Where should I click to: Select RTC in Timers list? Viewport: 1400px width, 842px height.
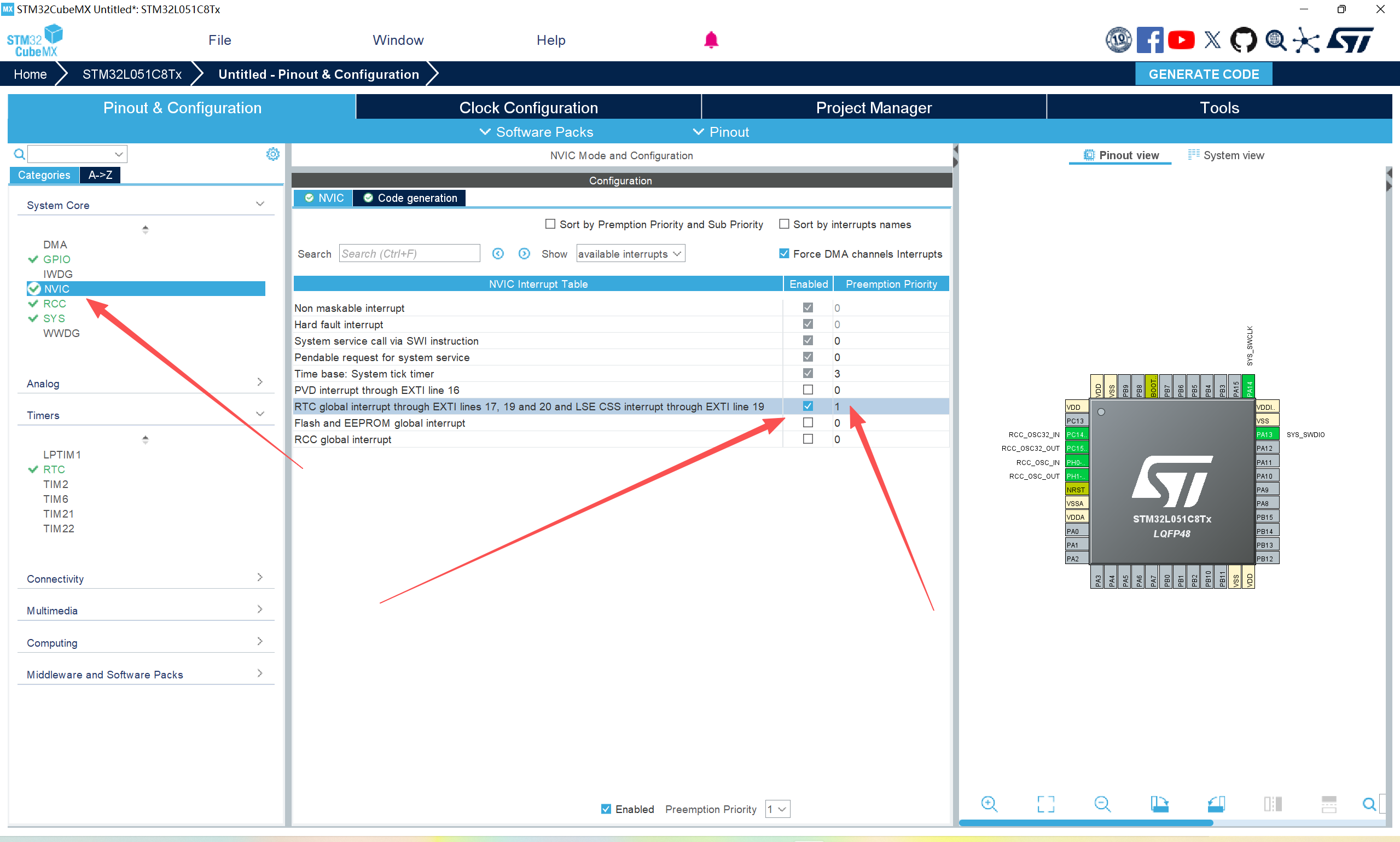tap(54, 469)
